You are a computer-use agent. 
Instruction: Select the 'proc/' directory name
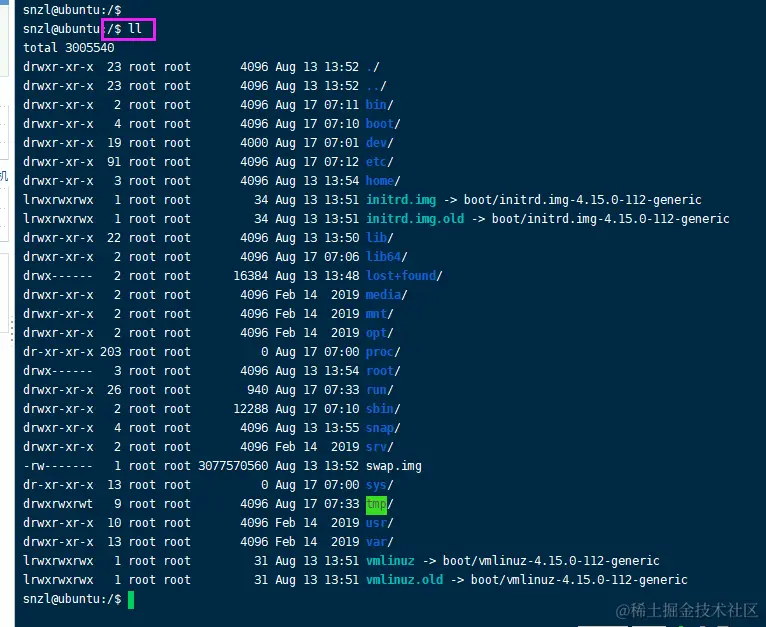coord(383,352)
